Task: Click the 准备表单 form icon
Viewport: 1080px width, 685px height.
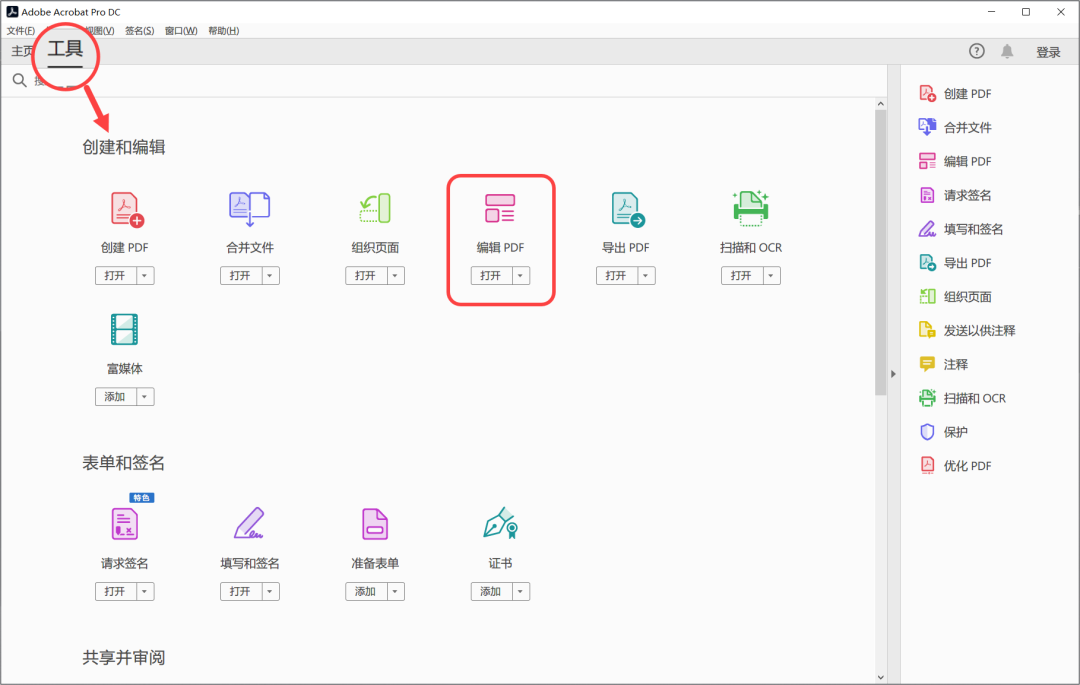Action: [x=375, y=524]
